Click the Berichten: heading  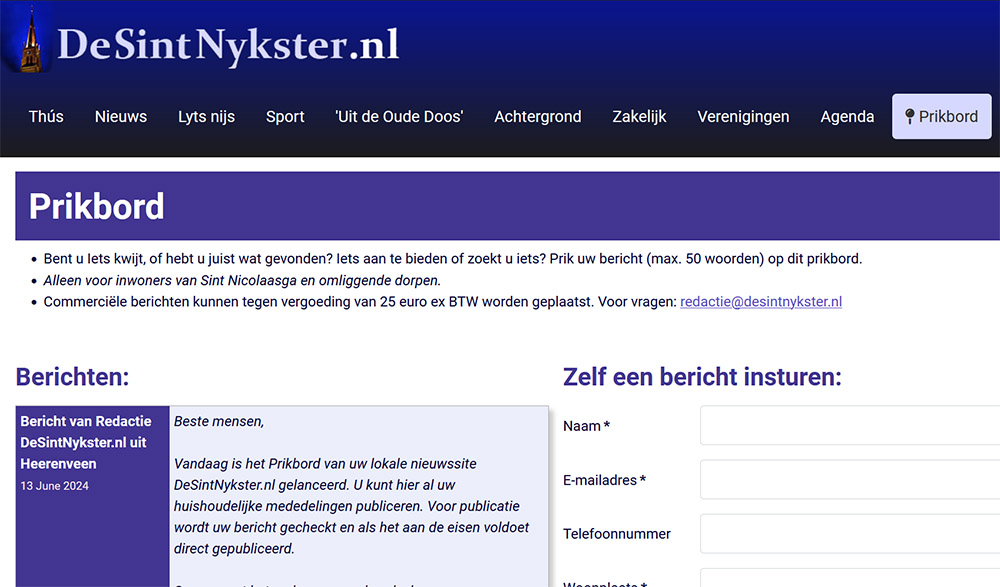click(x=72, y=377)
